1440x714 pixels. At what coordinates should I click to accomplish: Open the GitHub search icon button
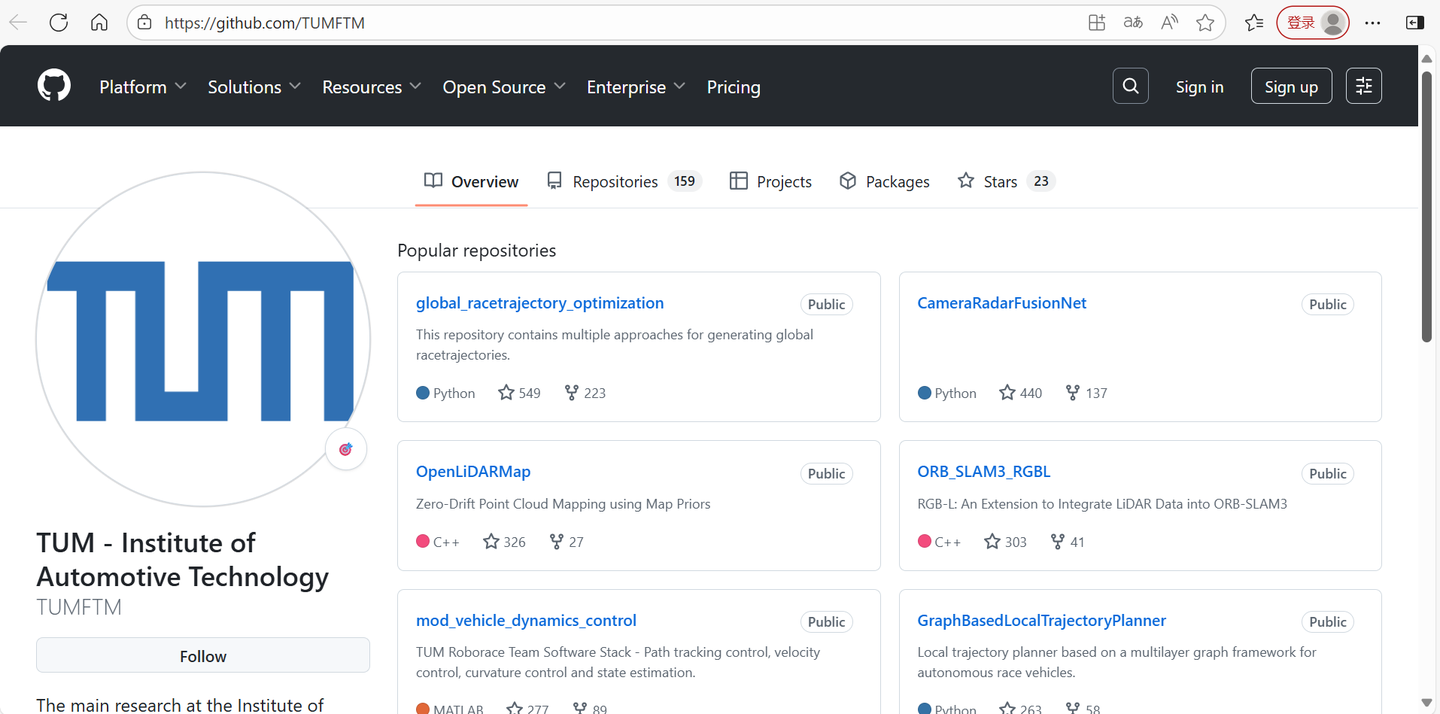[1130, 86]
